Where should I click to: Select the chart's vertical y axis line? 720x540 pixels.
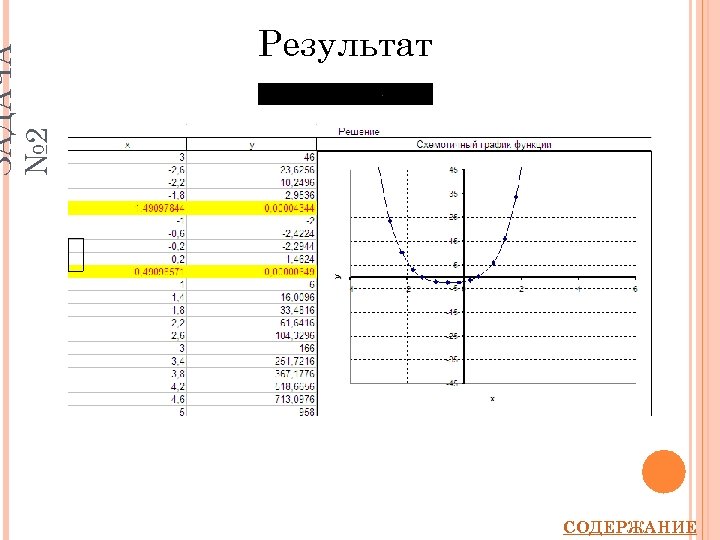click(464, 276)
